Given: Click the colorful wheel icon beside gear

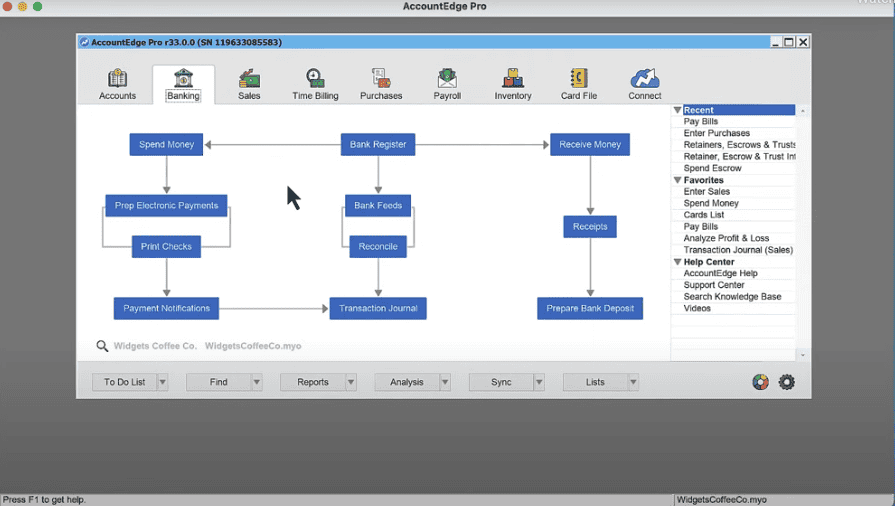Looking at the screenshot, I should click(761, 382).
